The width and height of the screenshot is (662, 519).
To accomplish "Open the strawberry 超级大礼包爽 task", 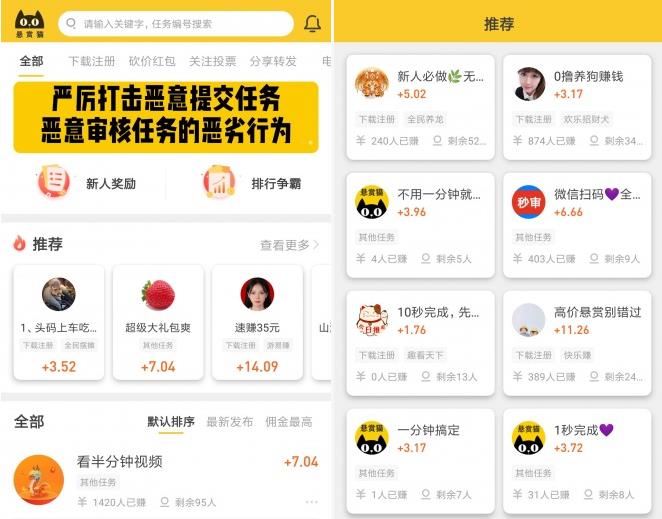I will (158, 323).
